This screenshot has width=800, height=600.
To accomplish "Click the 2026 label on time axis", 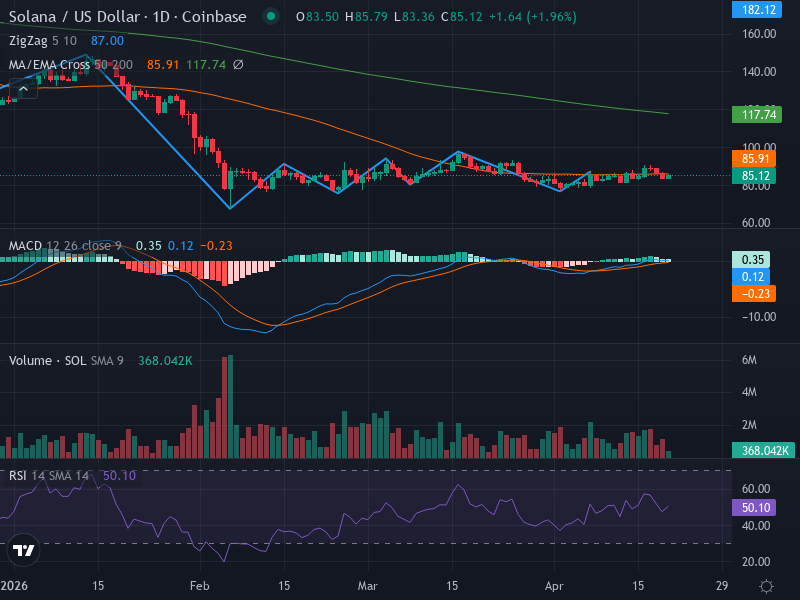I will click(14, 586).
